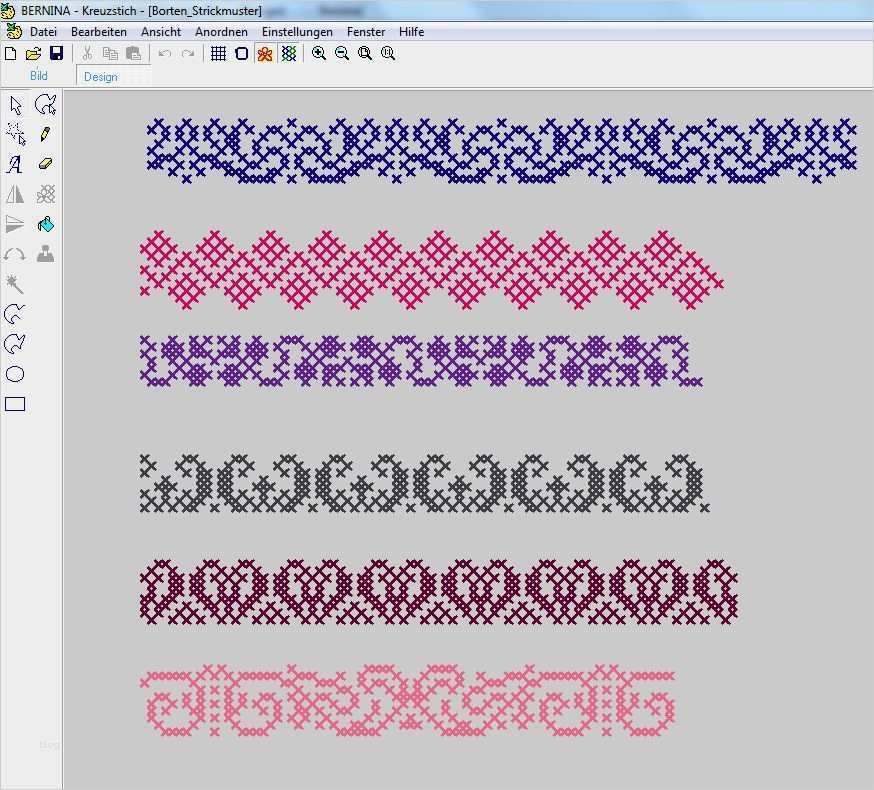Pick the Magic Wand tool
The height and width of the screenshot is (790, 874).
pyautogui.click(x=14, y=284)
